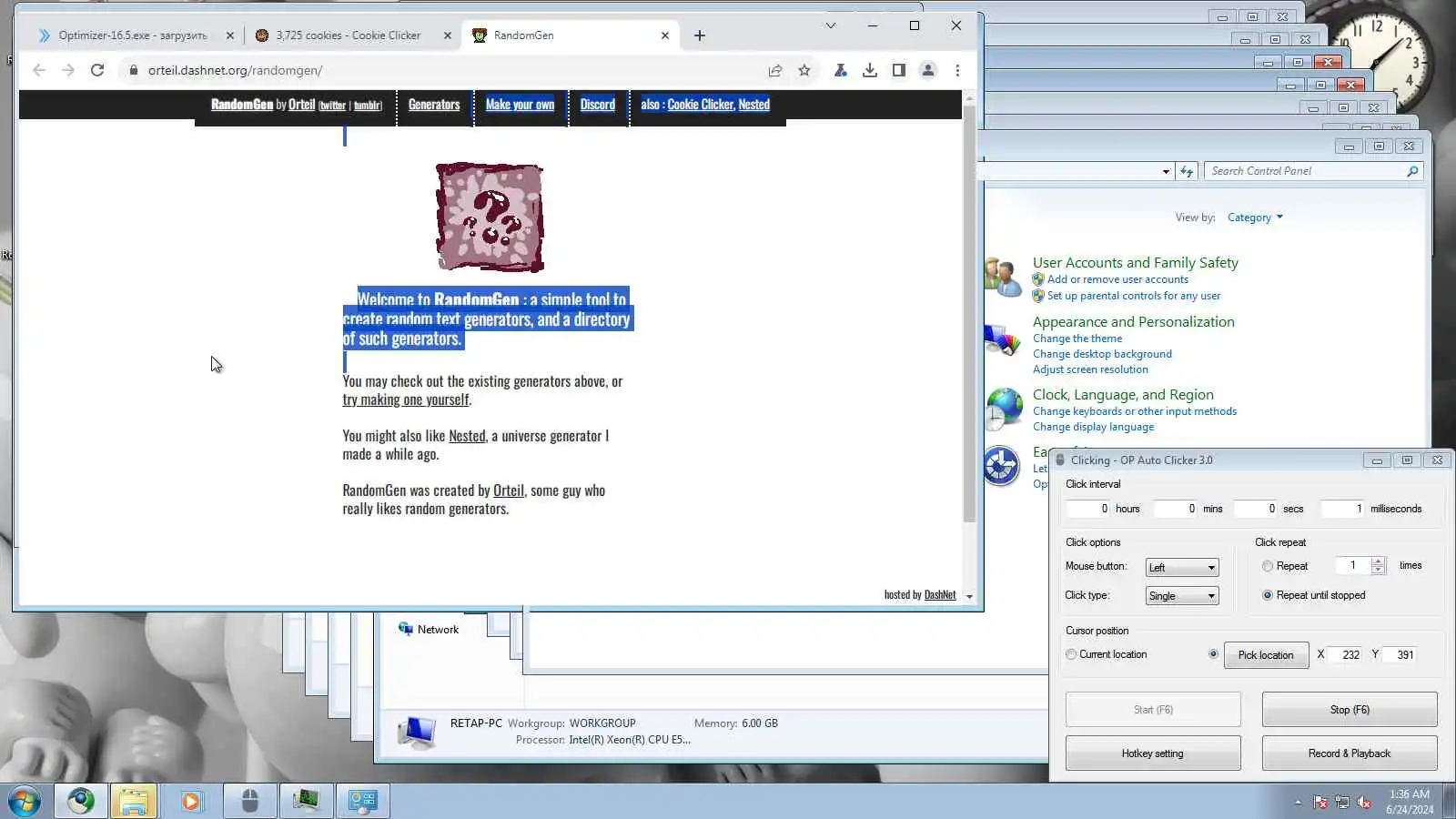Open the Generators menu link

(x=434, y=105)
